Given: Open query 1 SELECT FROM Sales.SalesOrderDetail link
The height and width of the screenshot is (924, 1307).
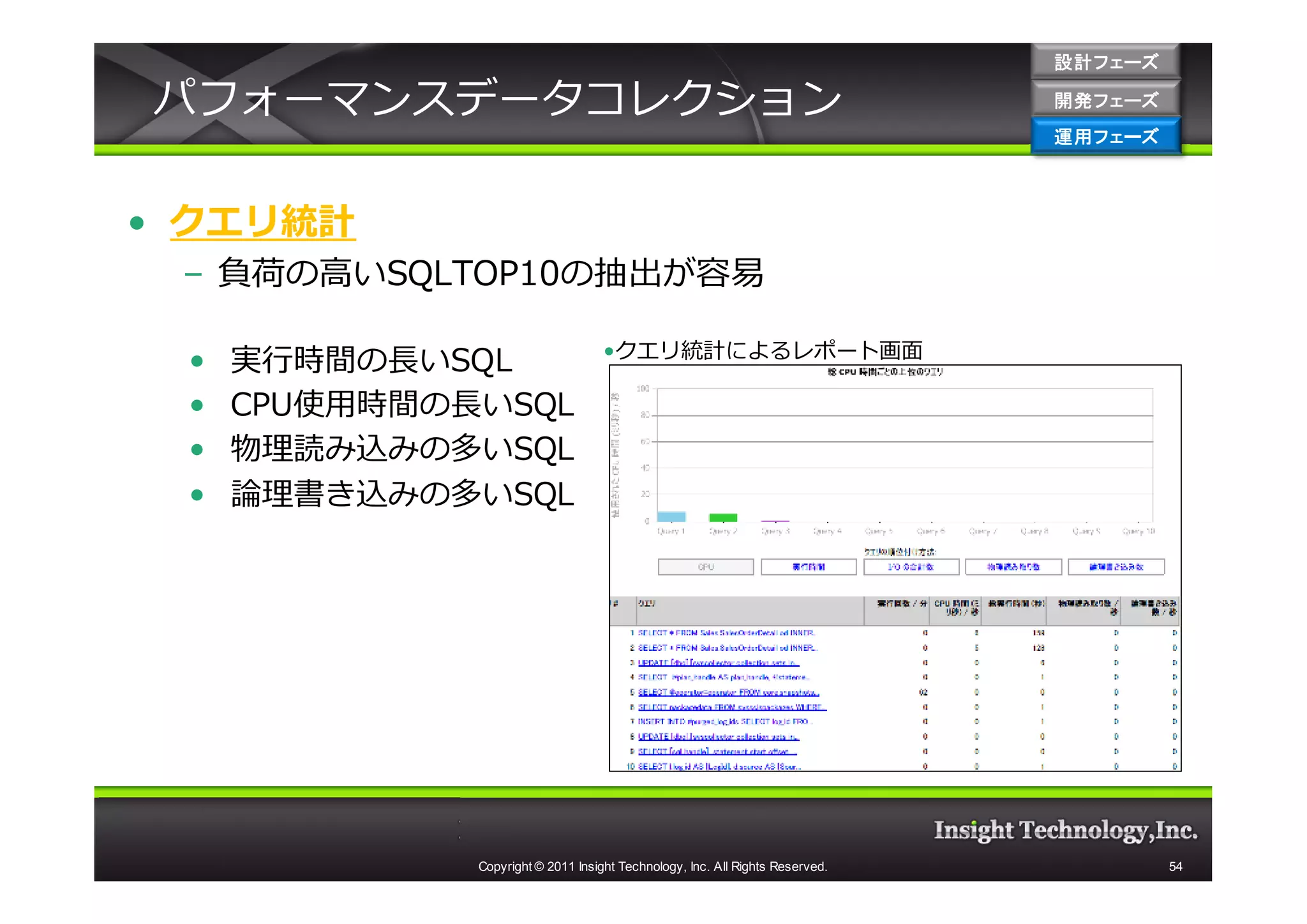Looking at the screenshot, I should coord(726,633).
